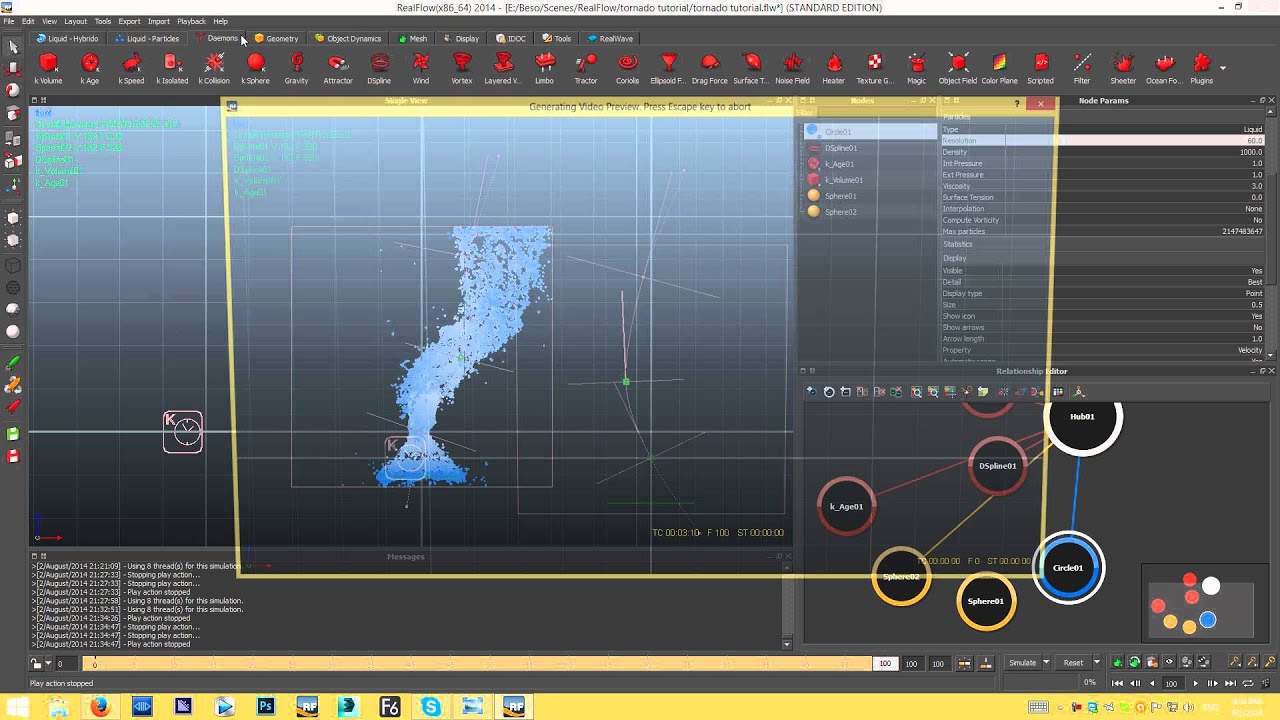Click the Reset button
1280x720 pixels.
tap(1073, 663)
